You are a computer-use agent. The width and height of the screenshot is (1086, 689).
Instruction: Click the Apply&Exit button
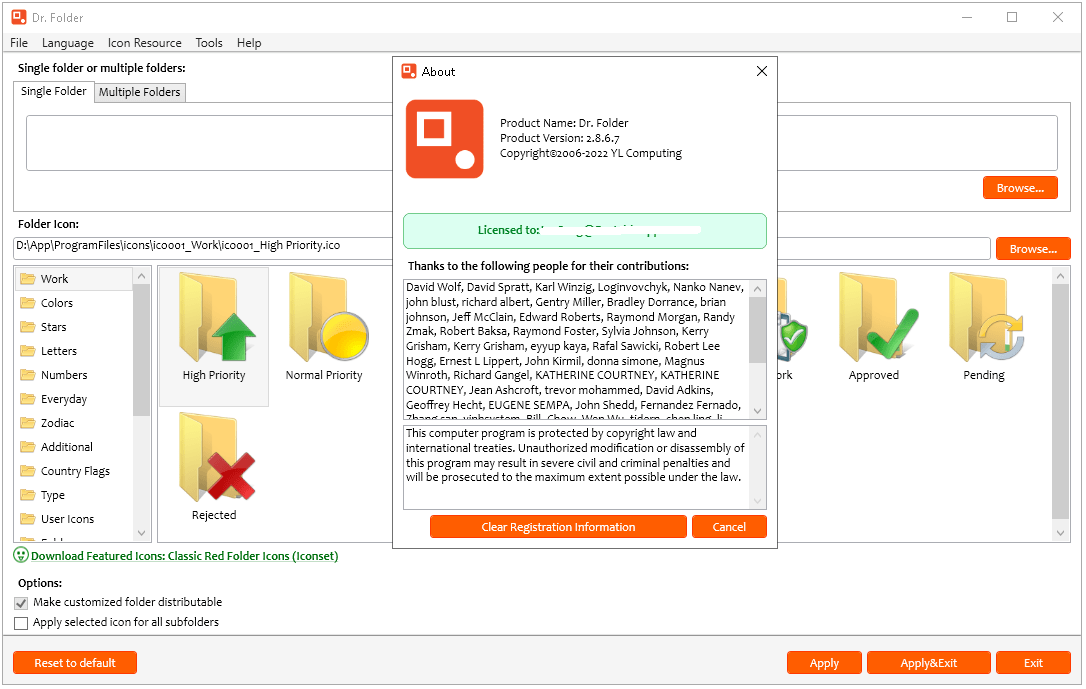click(x=929, y=664)
